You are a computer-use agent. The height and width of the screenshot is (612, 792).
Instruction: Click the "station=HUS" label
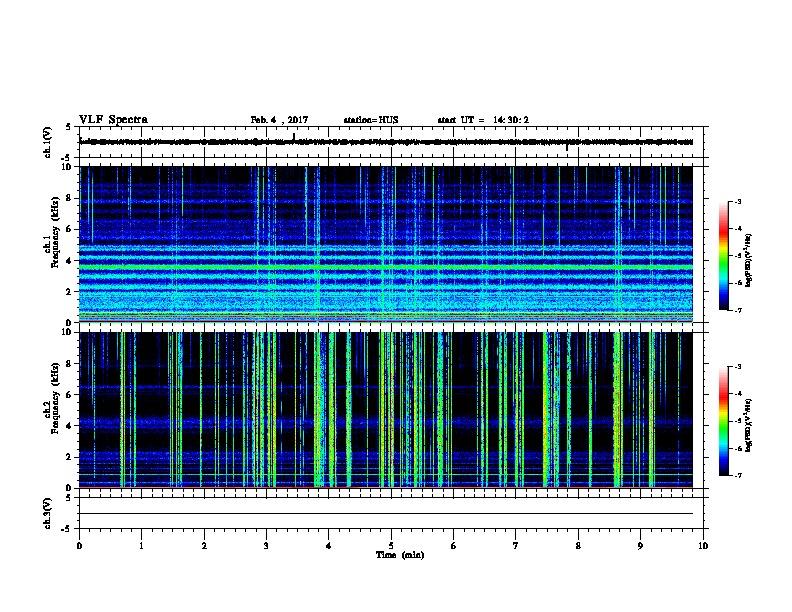click(x=371, y=120)
